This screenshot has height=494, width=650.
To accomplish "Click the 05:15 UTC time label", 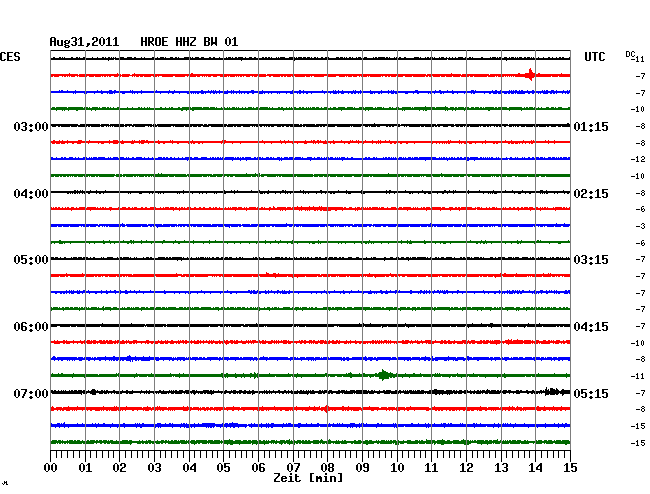I will point(591,393).
